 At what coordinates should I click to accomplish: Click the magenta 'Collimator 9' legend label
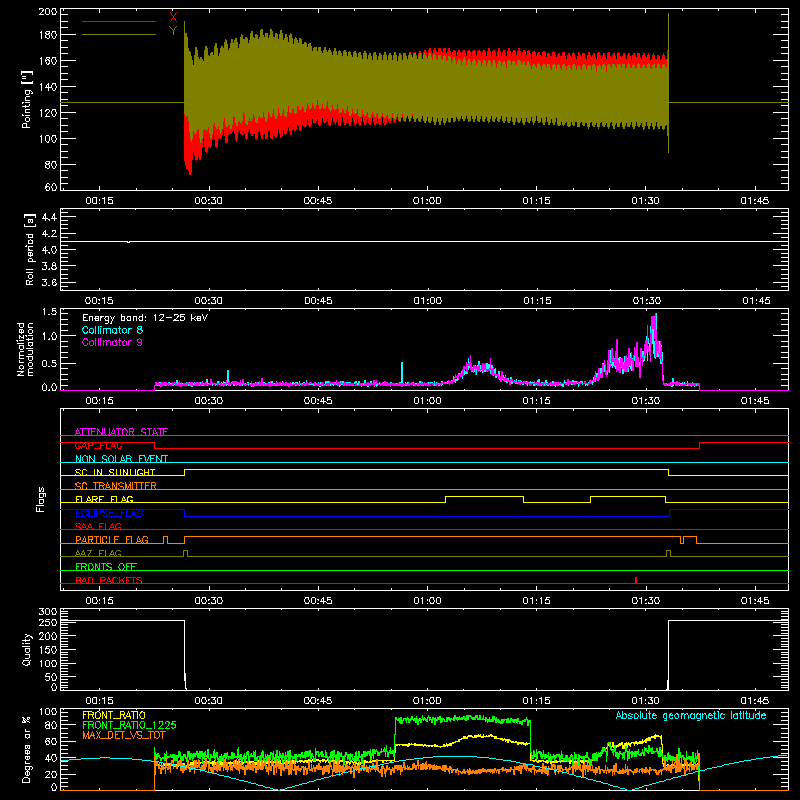point(112,342)
